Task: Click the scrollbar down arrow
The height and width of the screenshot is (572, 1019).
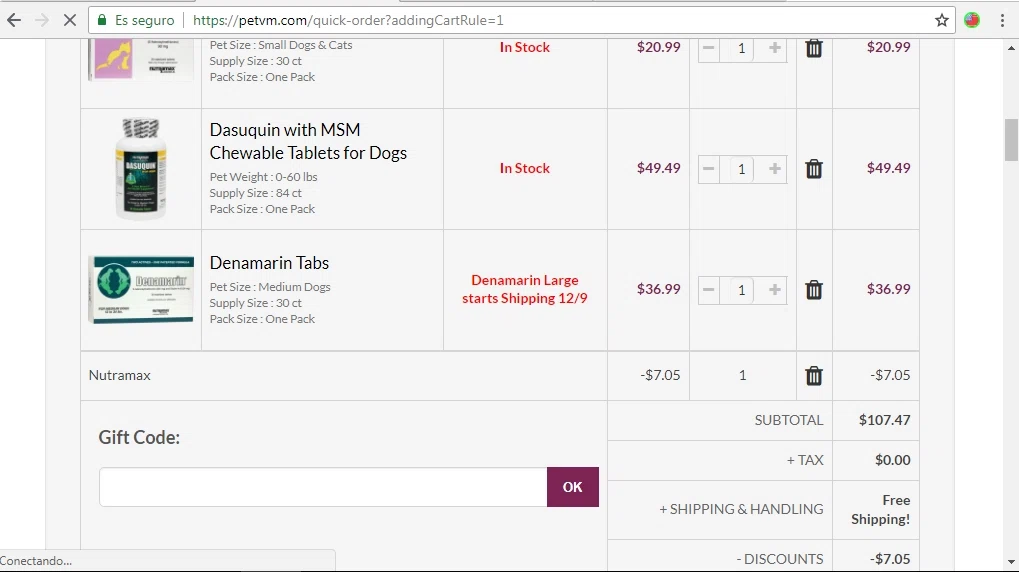Action: (1011, 562)
